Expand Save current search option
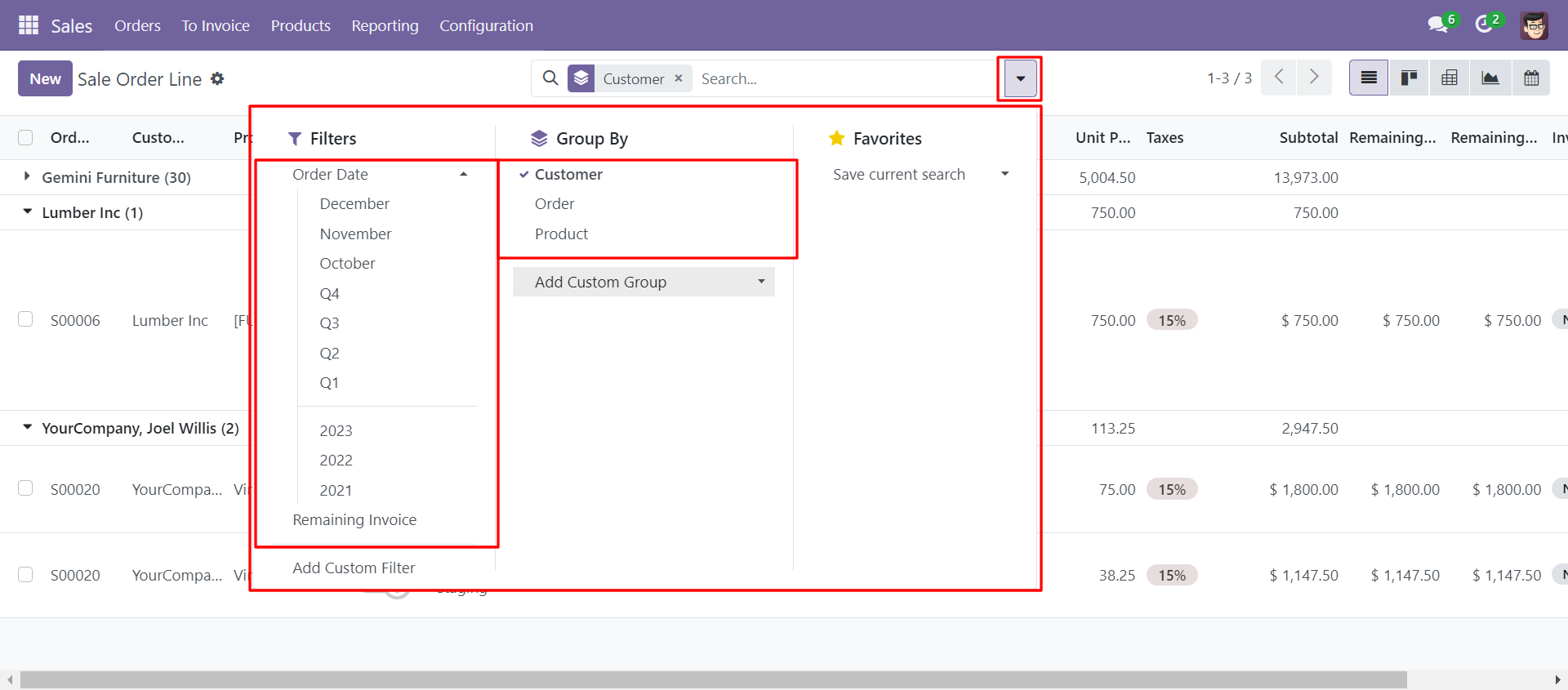Image resolution: width=1568 pixels, height=690 pixels. (x=921, y=174)
